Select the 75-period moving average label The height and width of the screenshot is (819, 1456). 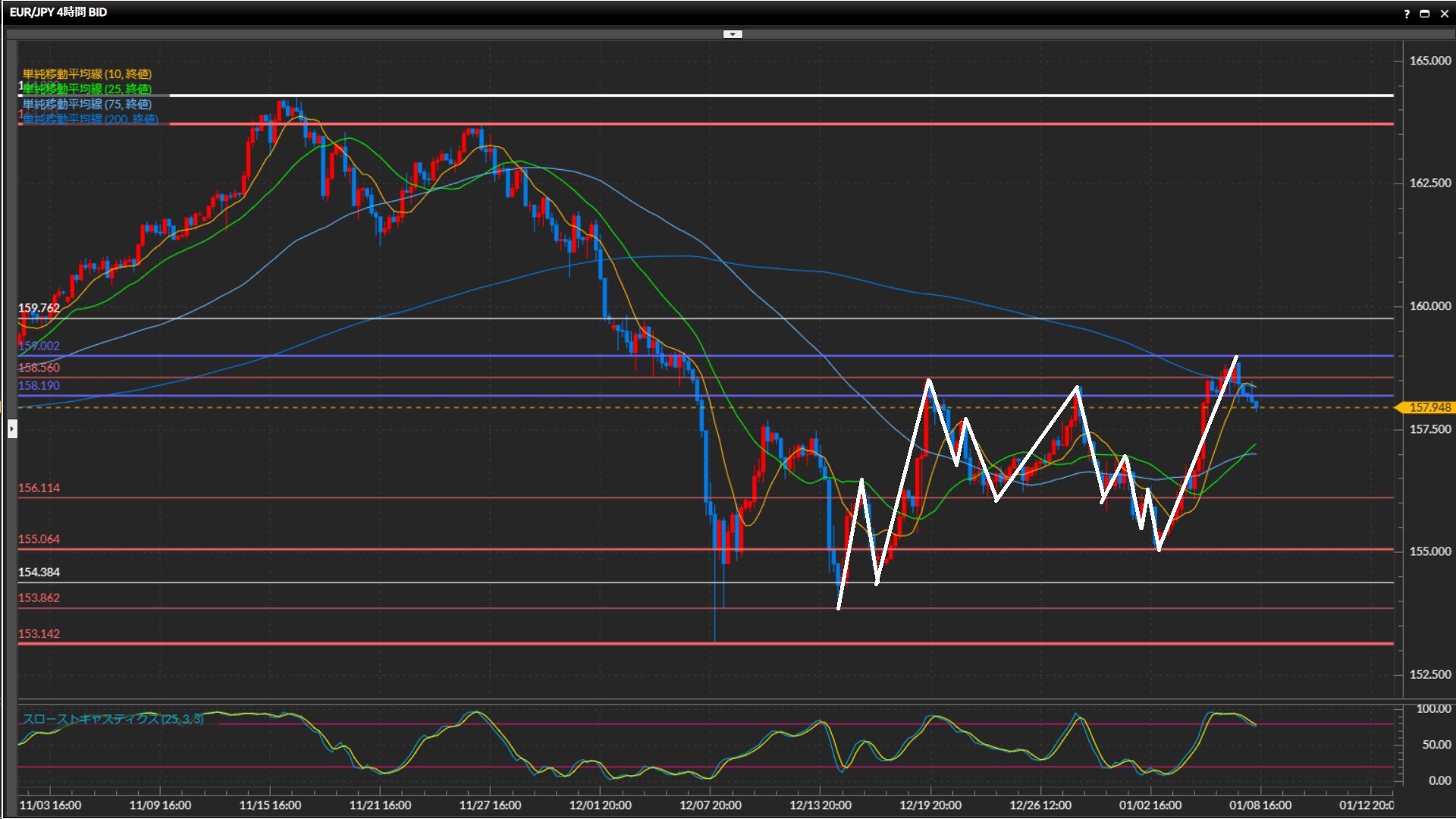87,104
